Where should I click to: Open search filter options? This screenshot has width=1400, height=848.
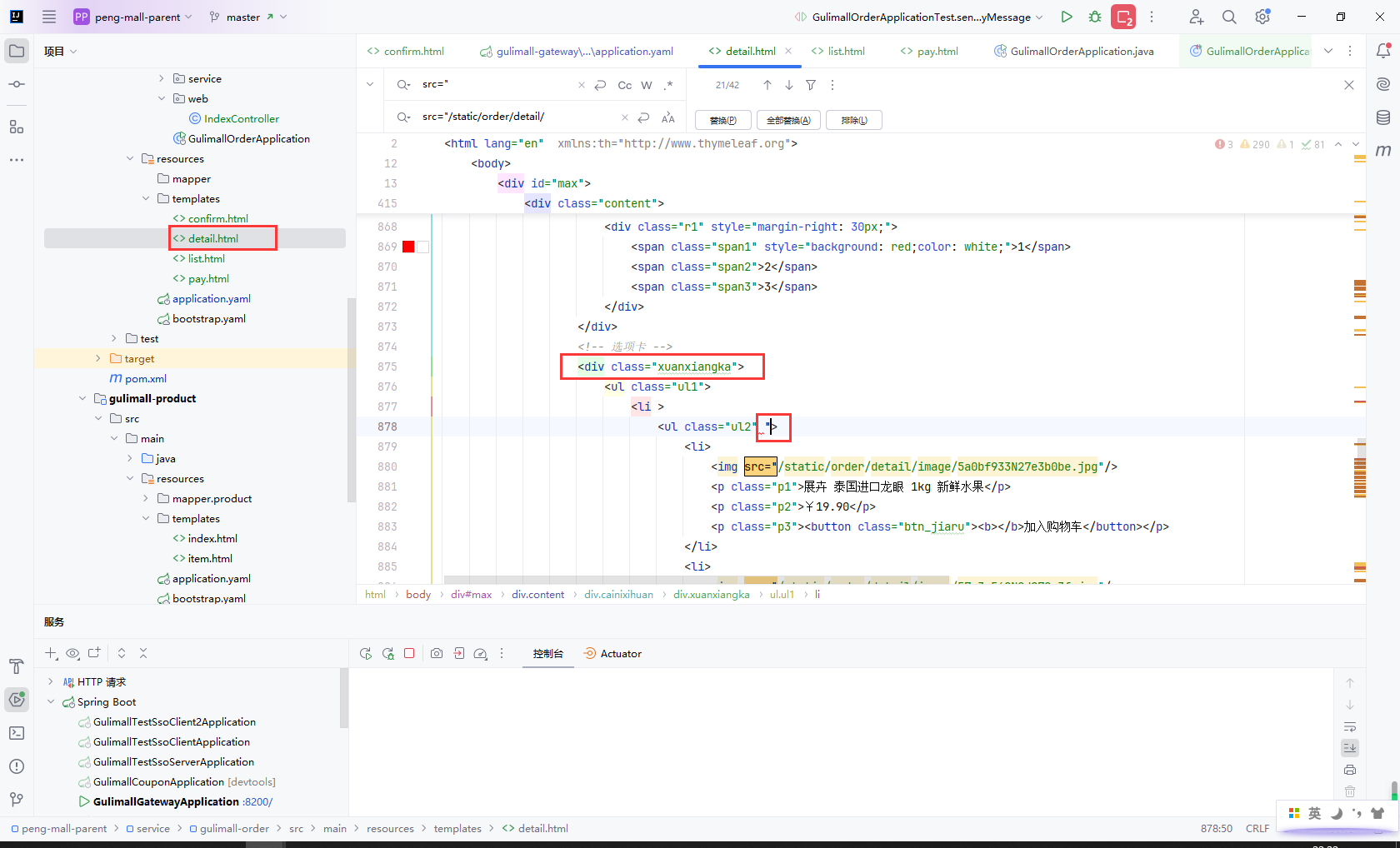click(811, 85)
